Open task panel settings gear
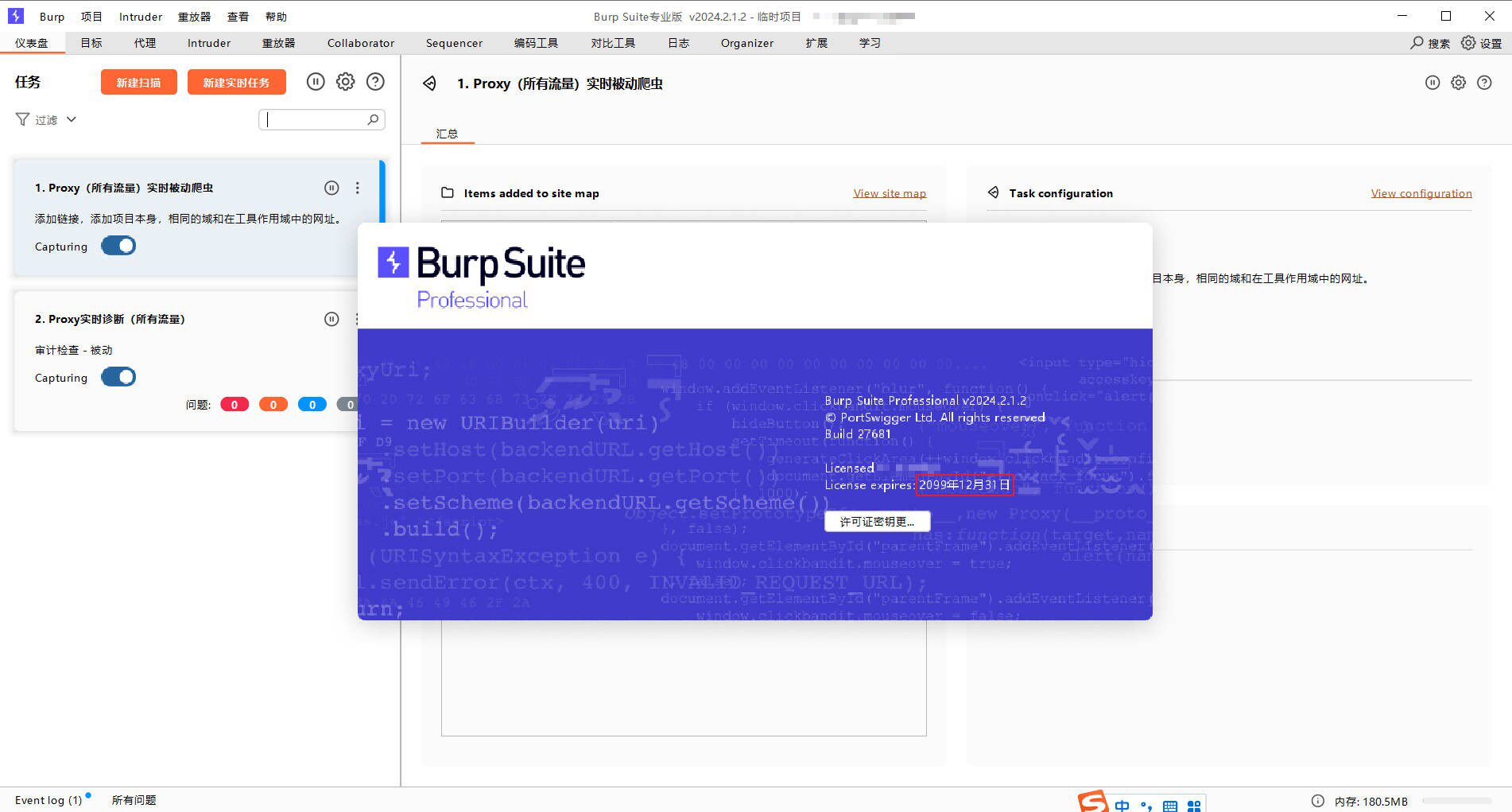Screen dimensions: 1512x812 pos(345,81)
